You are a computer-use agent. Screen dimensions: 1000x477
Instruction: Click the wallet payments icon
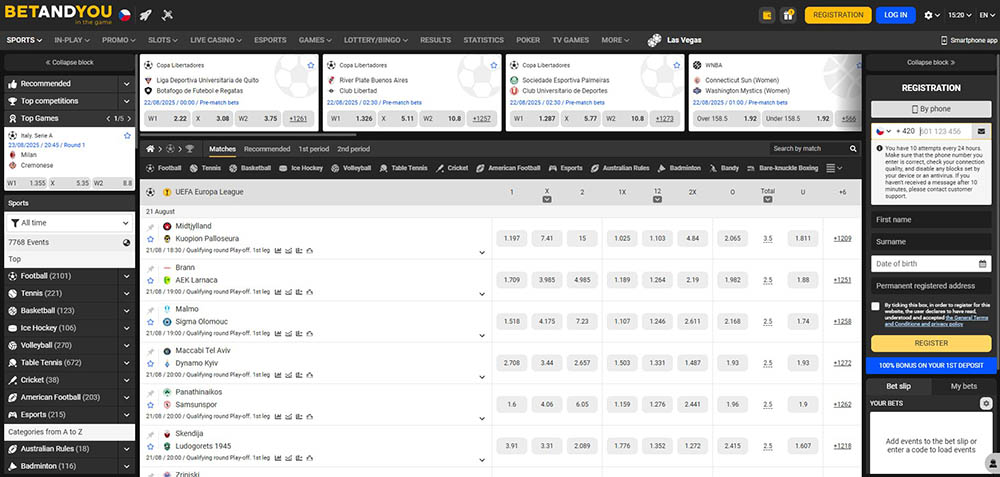click(x=767, y=15)
